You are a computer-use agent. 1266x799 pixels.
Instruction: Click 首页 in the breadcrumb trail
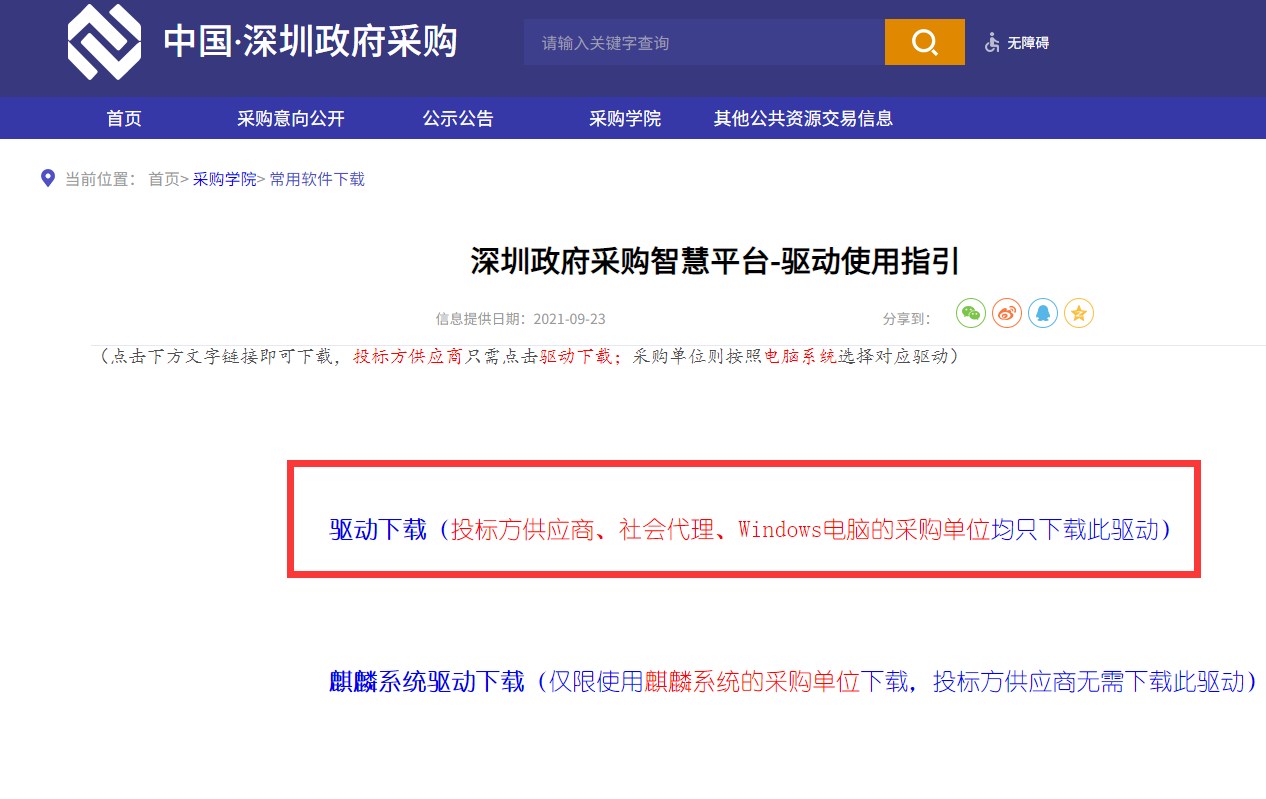tap(164, 179)
